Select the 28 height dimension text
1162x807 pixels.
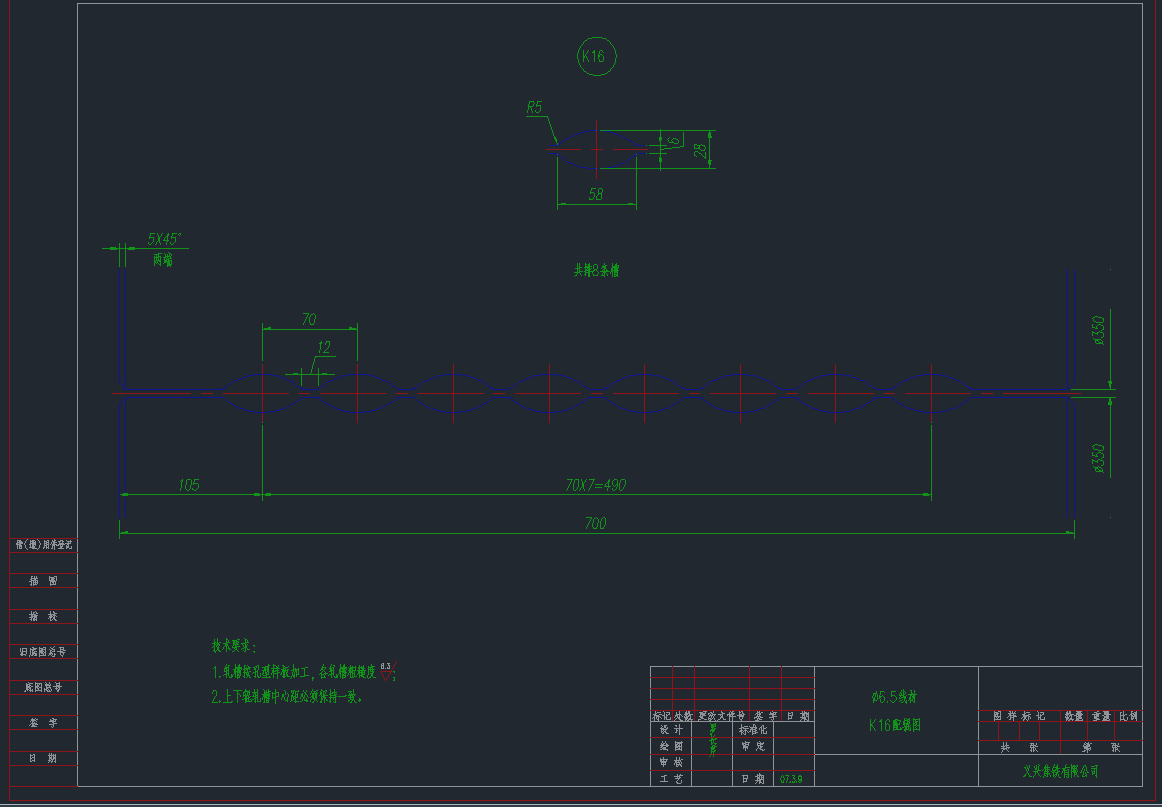700,151
